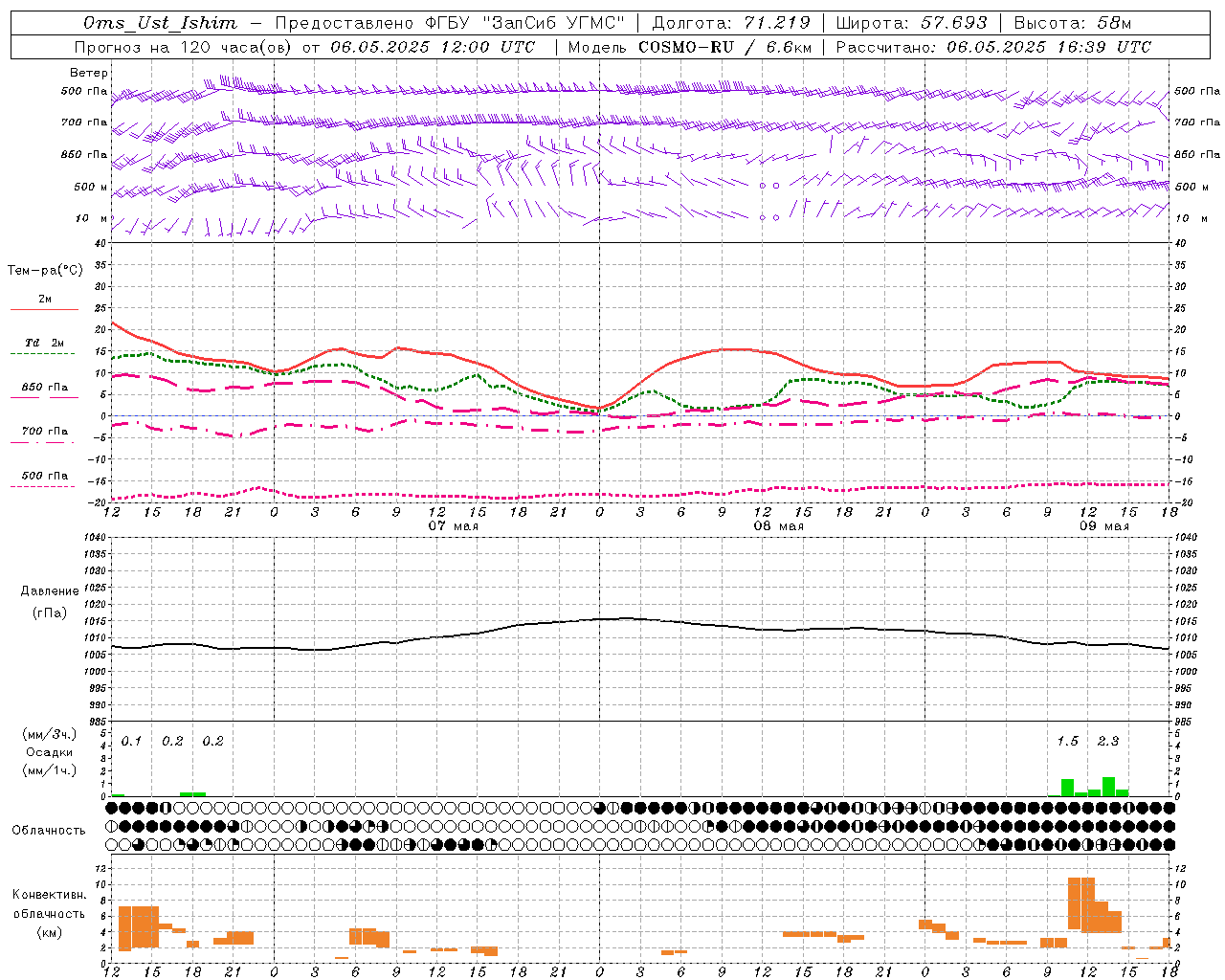Viewport: 1225px width, 980px height.
Task: Click the model name COSMO-RU / 6.6км
Action: (x=724, y=47)
